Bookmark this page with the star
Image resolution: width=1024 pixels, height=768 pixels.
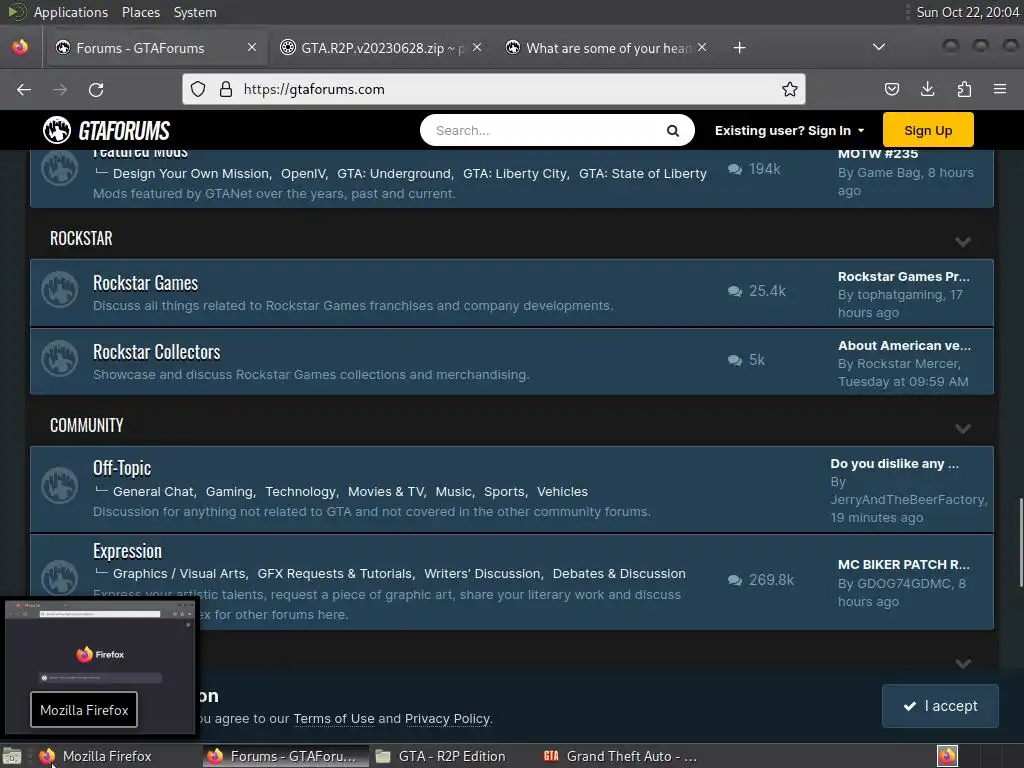(x=790, y=89)
